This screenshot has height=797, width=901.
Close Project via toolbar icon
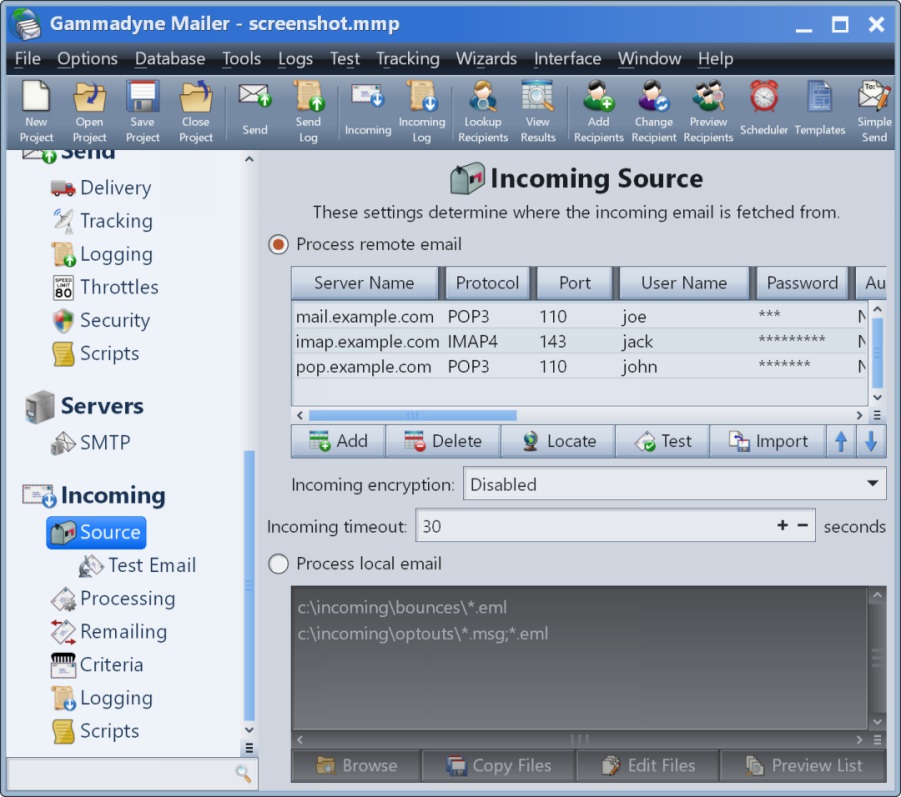point(196,111)
